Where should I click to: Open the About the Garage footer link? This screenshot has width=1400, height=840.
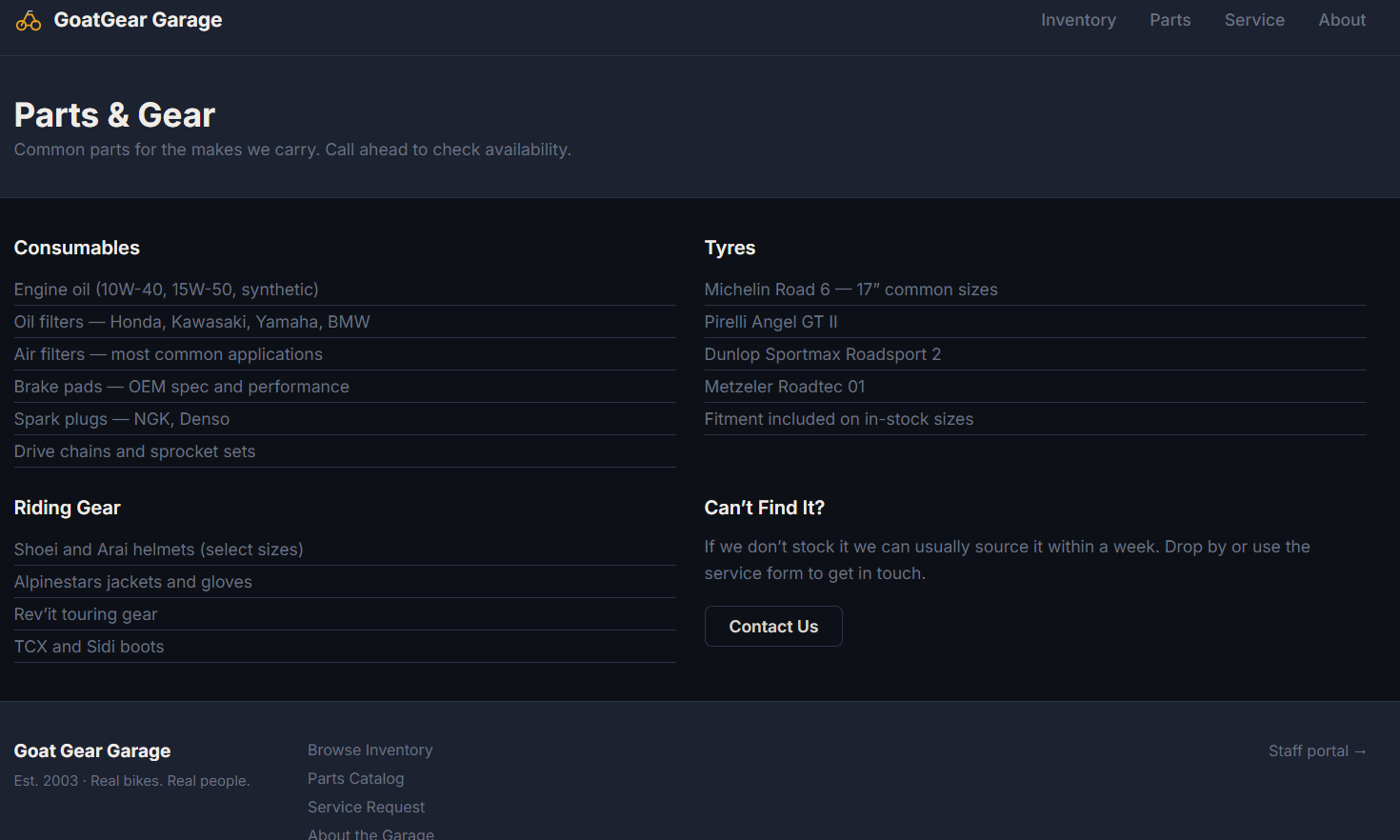pyautogui.click(x=371, y=833)
